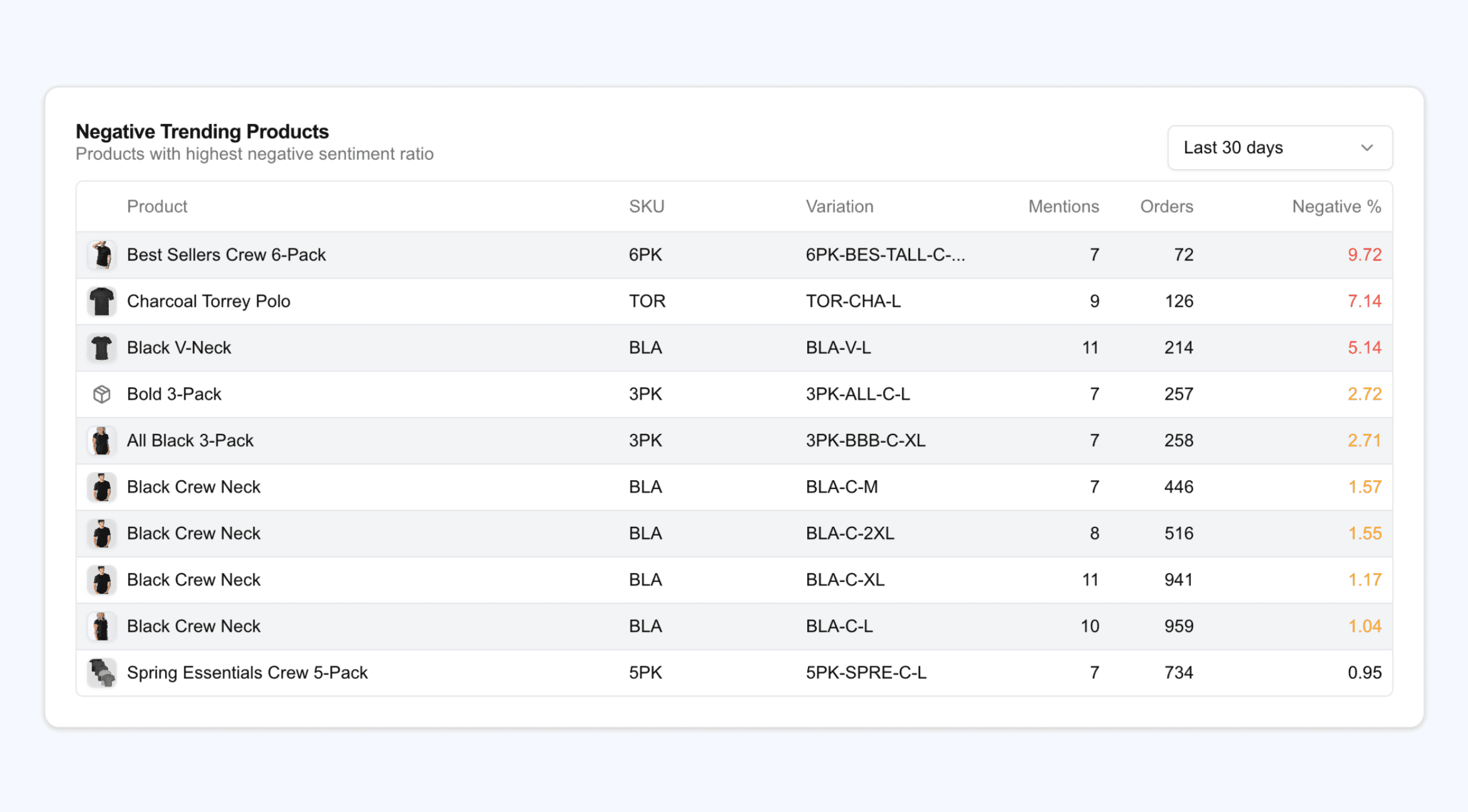The width and height of the screenshot is (1468, 812).
Task: Click the Best Sellers Crew 6-Pack thumbnail
Action: tap(101, 255)
